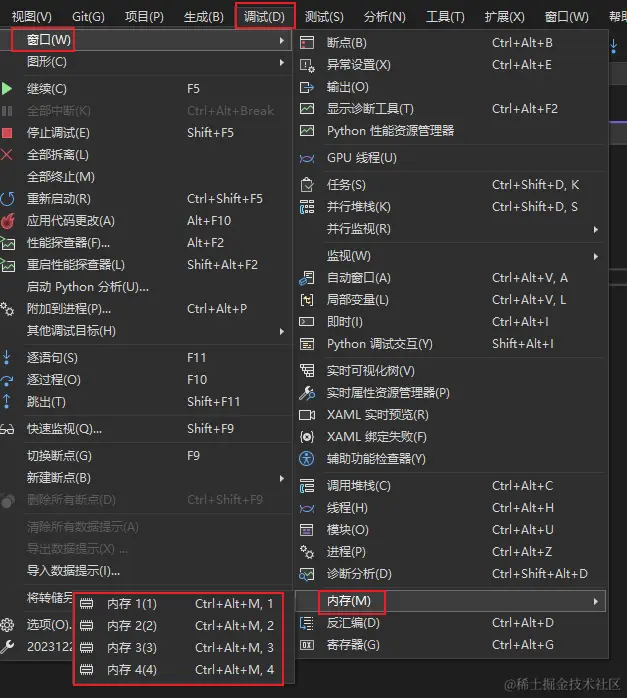Expand the 窗口(W) submenu arrow
Image resolution: width=627 pixels, height=698 pixels.
point(282,41)
